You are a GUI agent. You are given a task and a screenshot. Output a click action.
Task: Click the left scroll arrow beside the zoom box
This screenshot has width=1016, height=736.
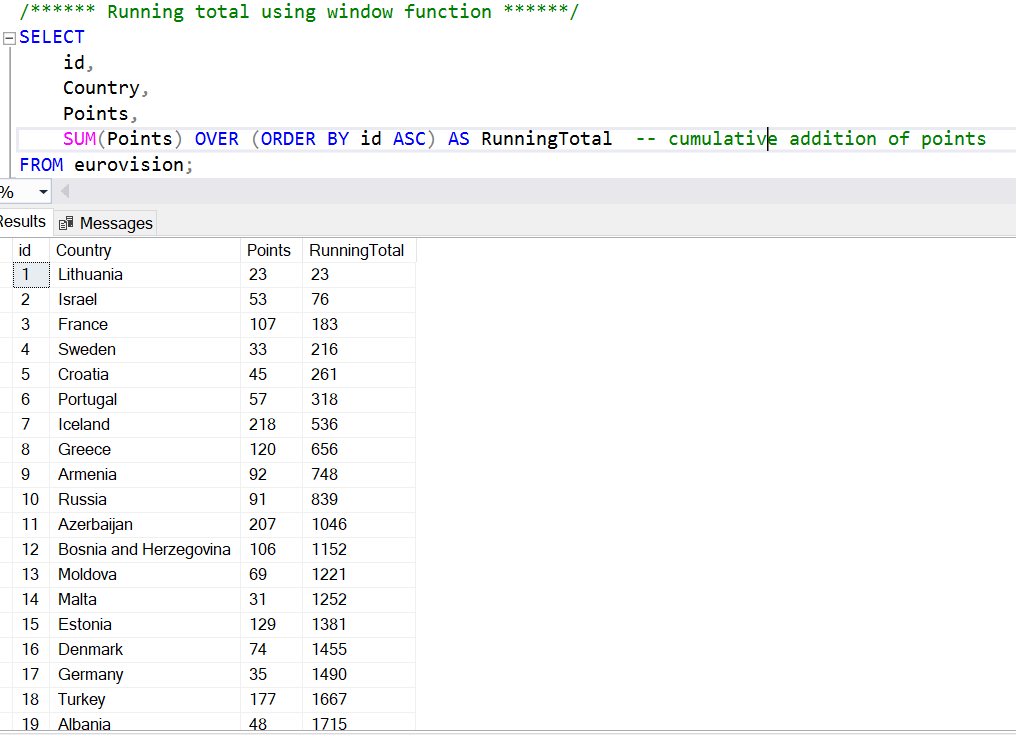click(64, 191)
